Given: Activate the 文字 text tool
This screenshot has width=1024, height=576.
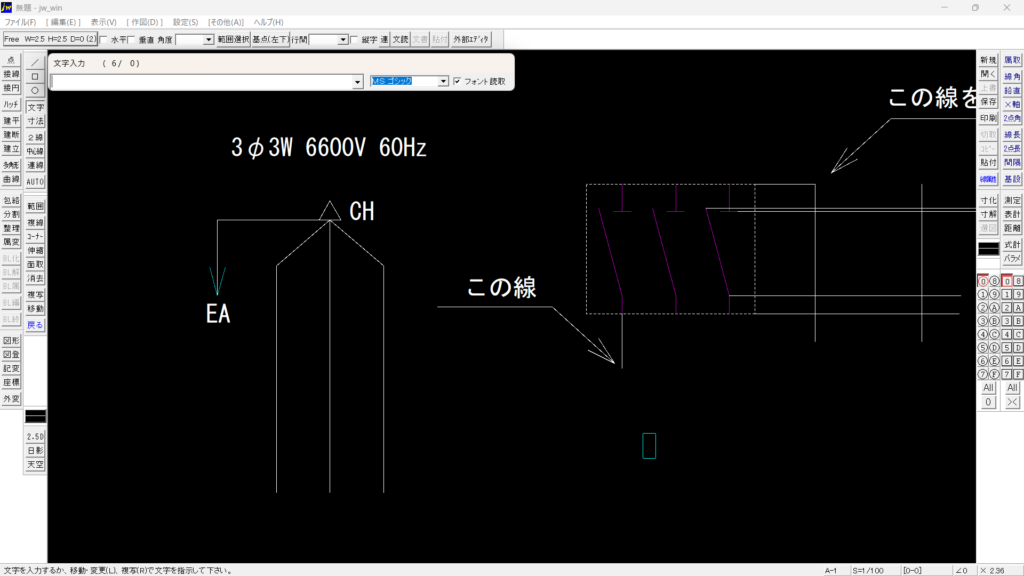Looking at the screenshot, I should [x=35, y=107].
